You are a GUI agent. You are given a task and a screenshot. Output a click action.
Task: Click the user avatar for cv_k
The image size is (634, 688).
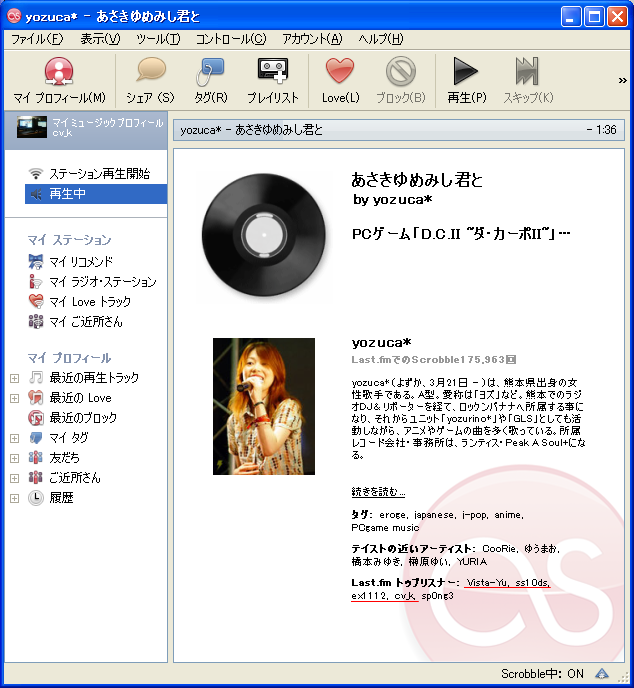coord(32,127)
